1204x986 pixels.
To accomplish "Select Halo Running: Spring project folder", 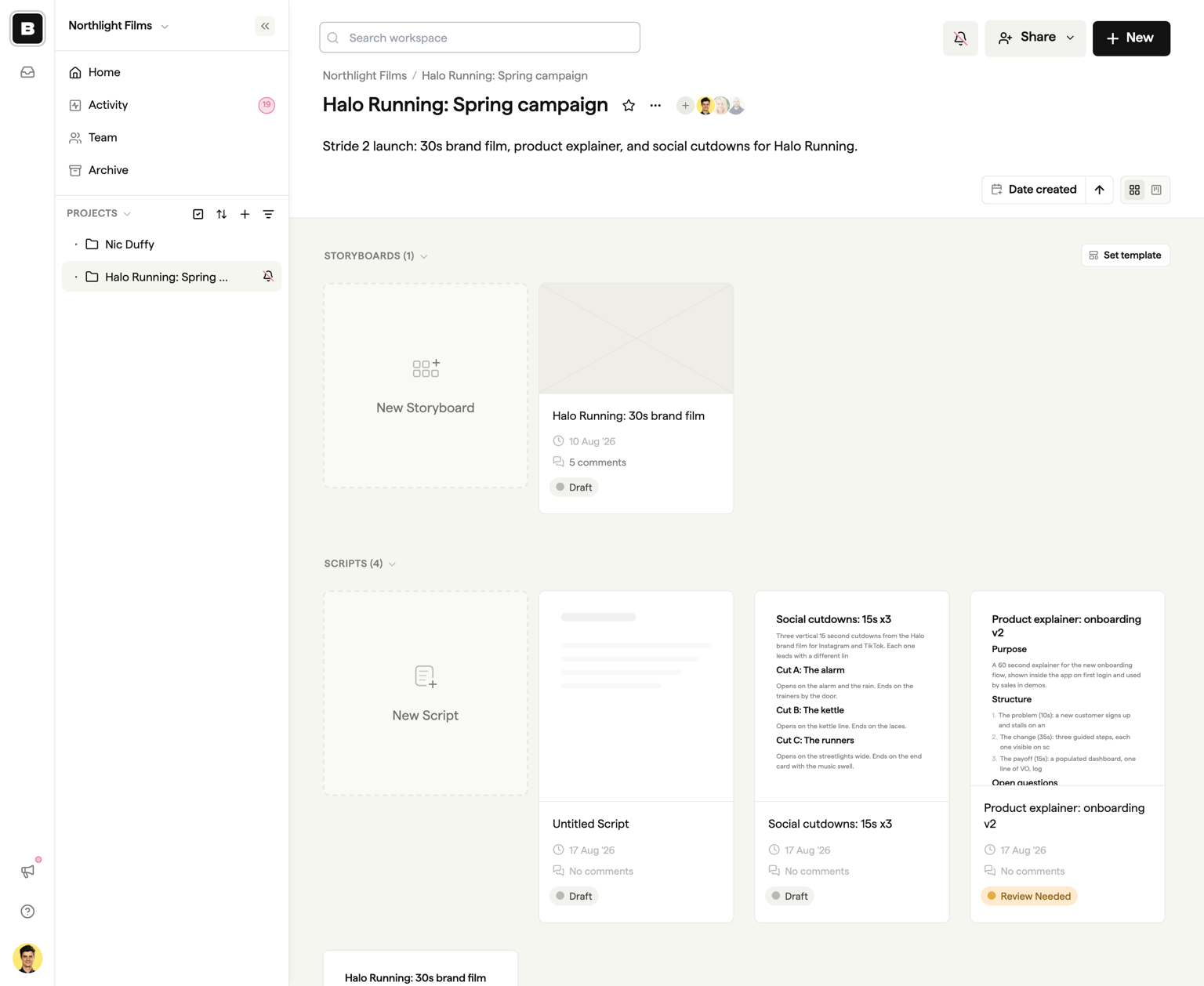I will point(172,277).
